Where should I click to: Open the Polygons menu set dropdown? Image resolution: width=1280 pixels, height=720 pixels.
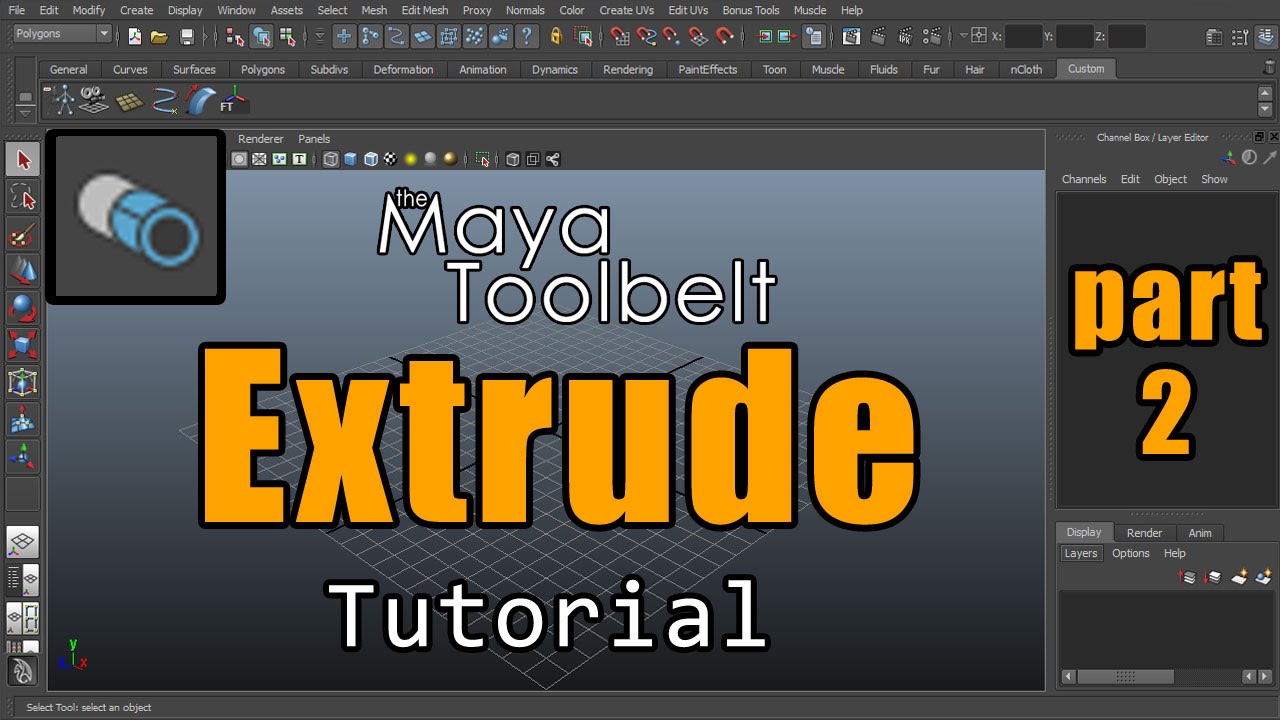click(62, 34)
